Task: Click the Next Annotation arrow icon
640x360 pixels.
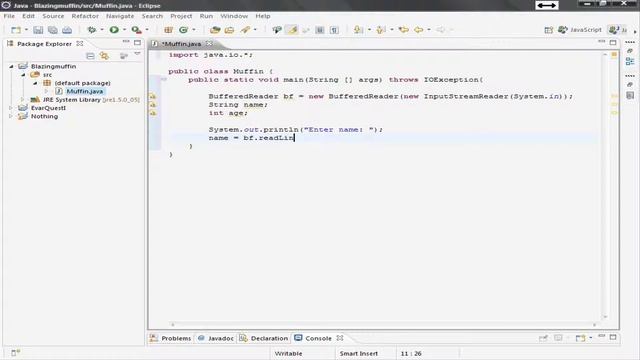Action: (358, 30)
